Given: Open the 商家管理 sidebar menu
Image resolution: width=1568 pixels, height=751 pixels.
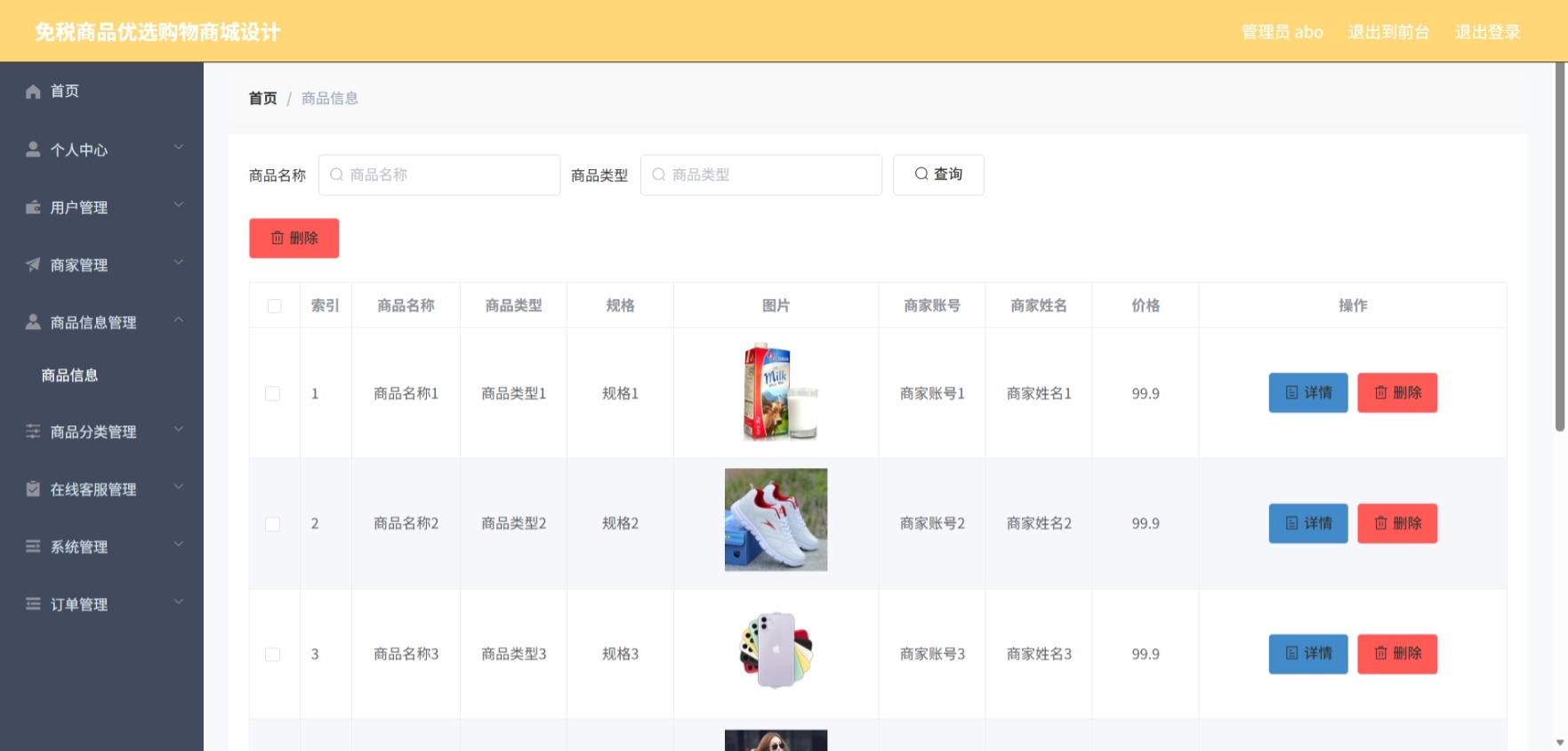Looking at the screenshot, I should (101, 264).
